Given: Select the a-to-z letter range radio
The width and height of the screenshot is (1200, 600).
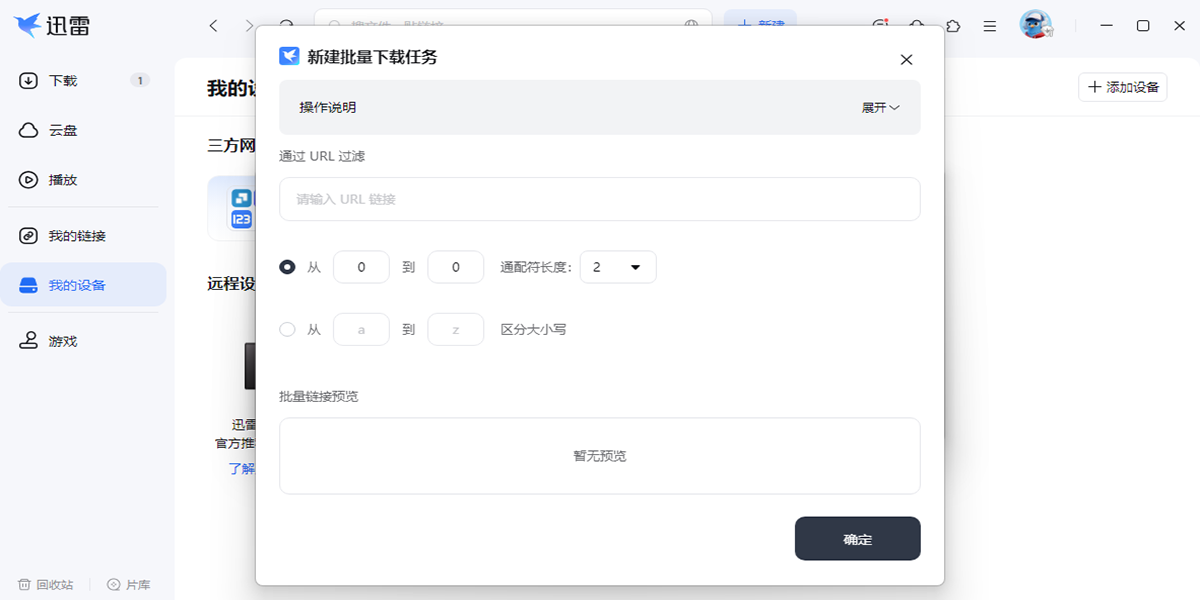Looking at the screenshot, I should (x=288, y=329).
